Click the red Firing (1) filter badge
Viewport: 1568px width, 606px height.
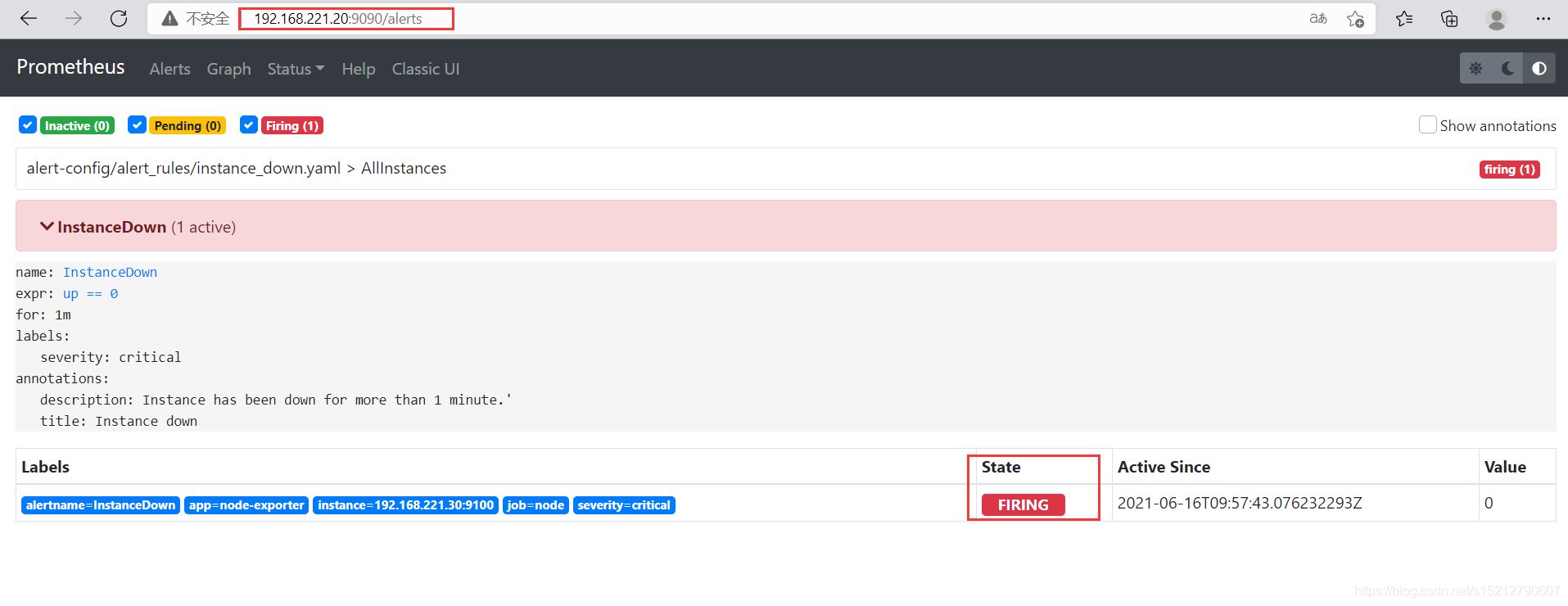292,125
